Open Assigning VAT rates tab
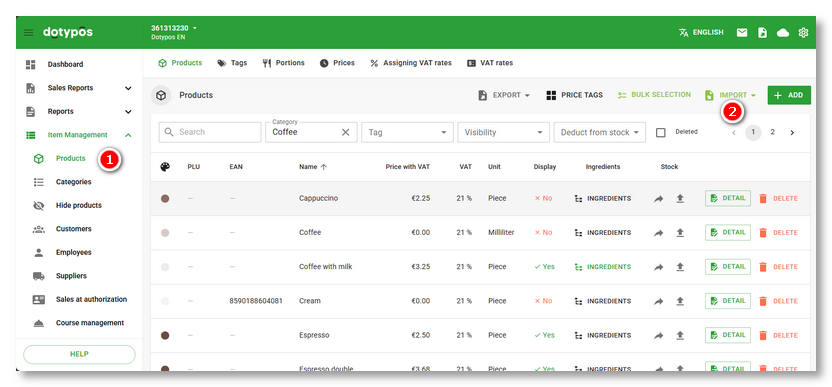This screenshot has height=387, width=832. [x=411, y=63]
